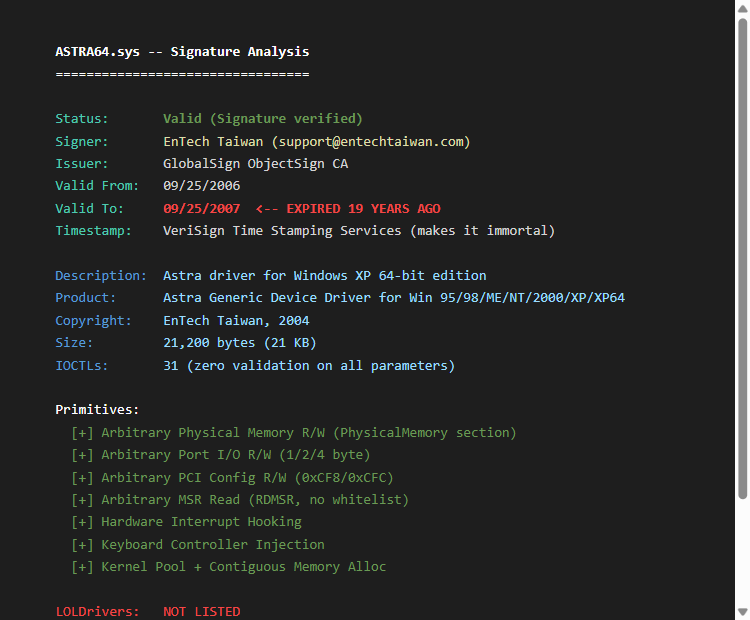Click "EnTech Taiwan, 2004" text

[x=236, y=321]
